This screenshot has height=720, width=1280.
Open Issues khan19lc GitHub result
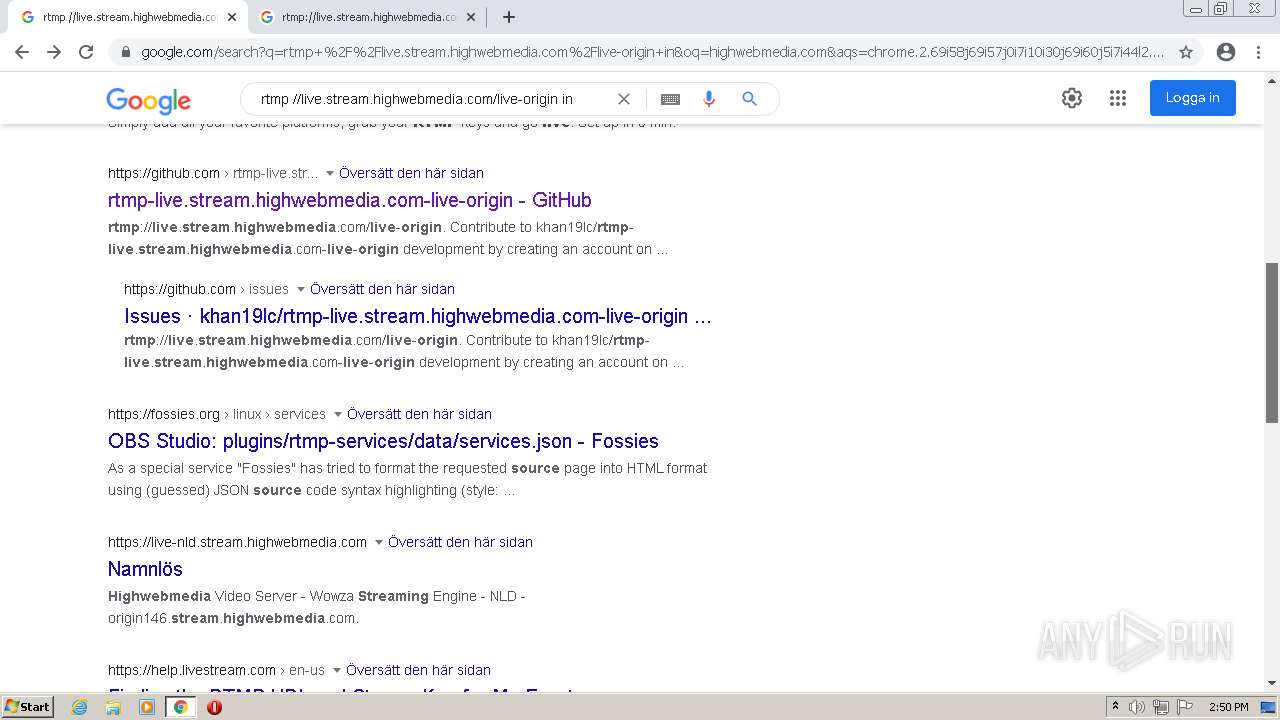[418, 316]
